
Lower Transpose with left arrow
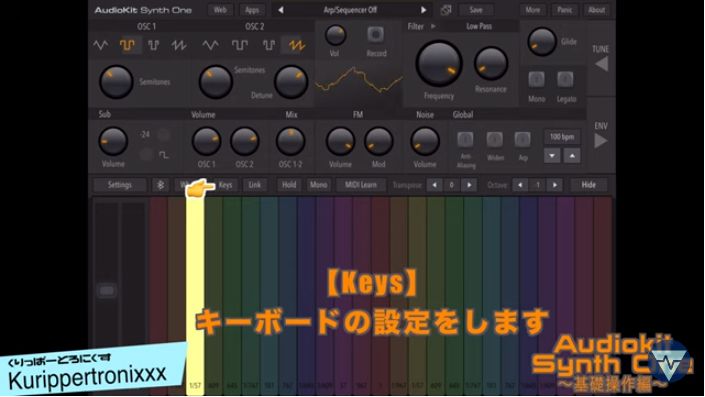tap(434, 185)
